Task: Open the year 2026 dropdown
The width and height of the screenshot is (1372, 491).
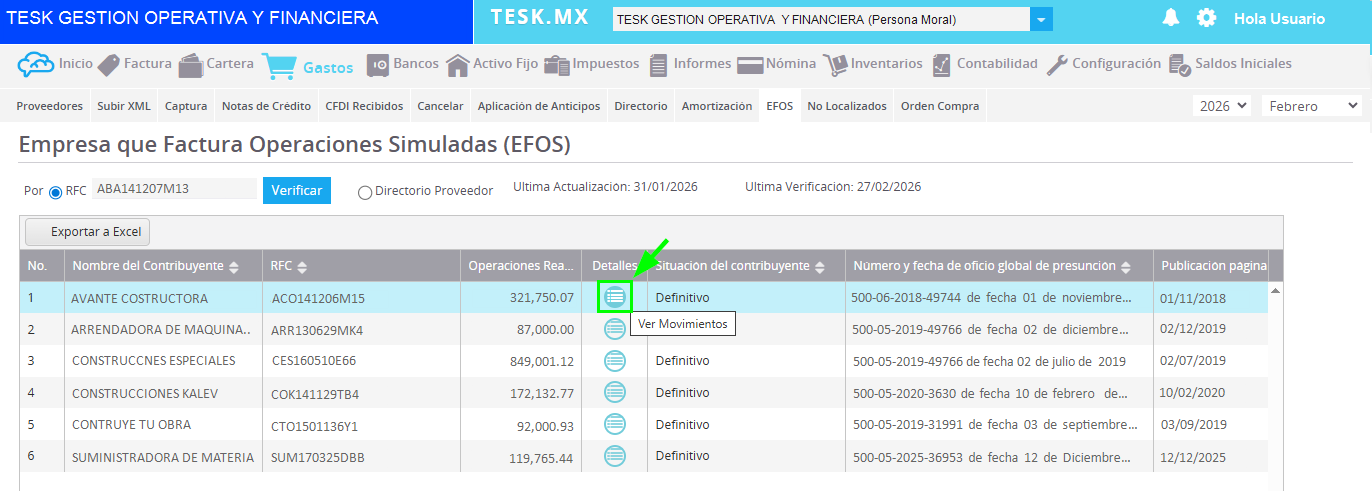Action: 1223,106
